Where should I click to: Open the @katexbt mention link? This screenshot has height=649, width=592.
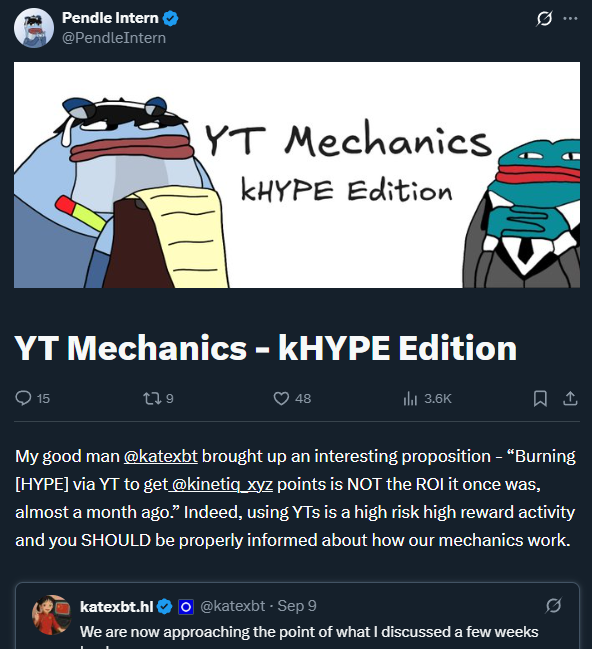point(161,456)
